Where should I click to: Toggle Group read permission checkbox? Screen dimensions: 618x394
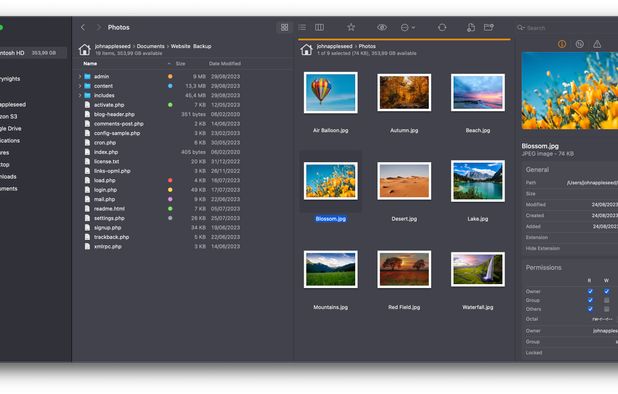[x=590, y=300]
